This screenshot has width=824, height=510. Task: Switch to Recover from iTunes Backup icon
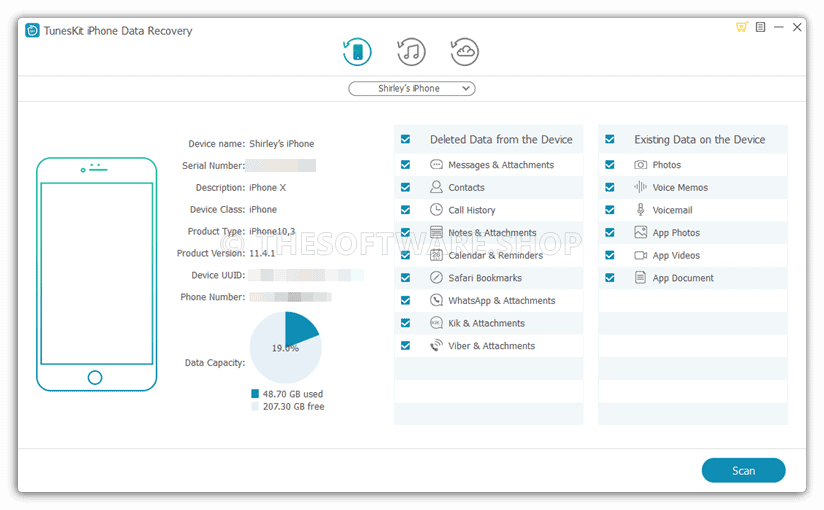[411, 52]
